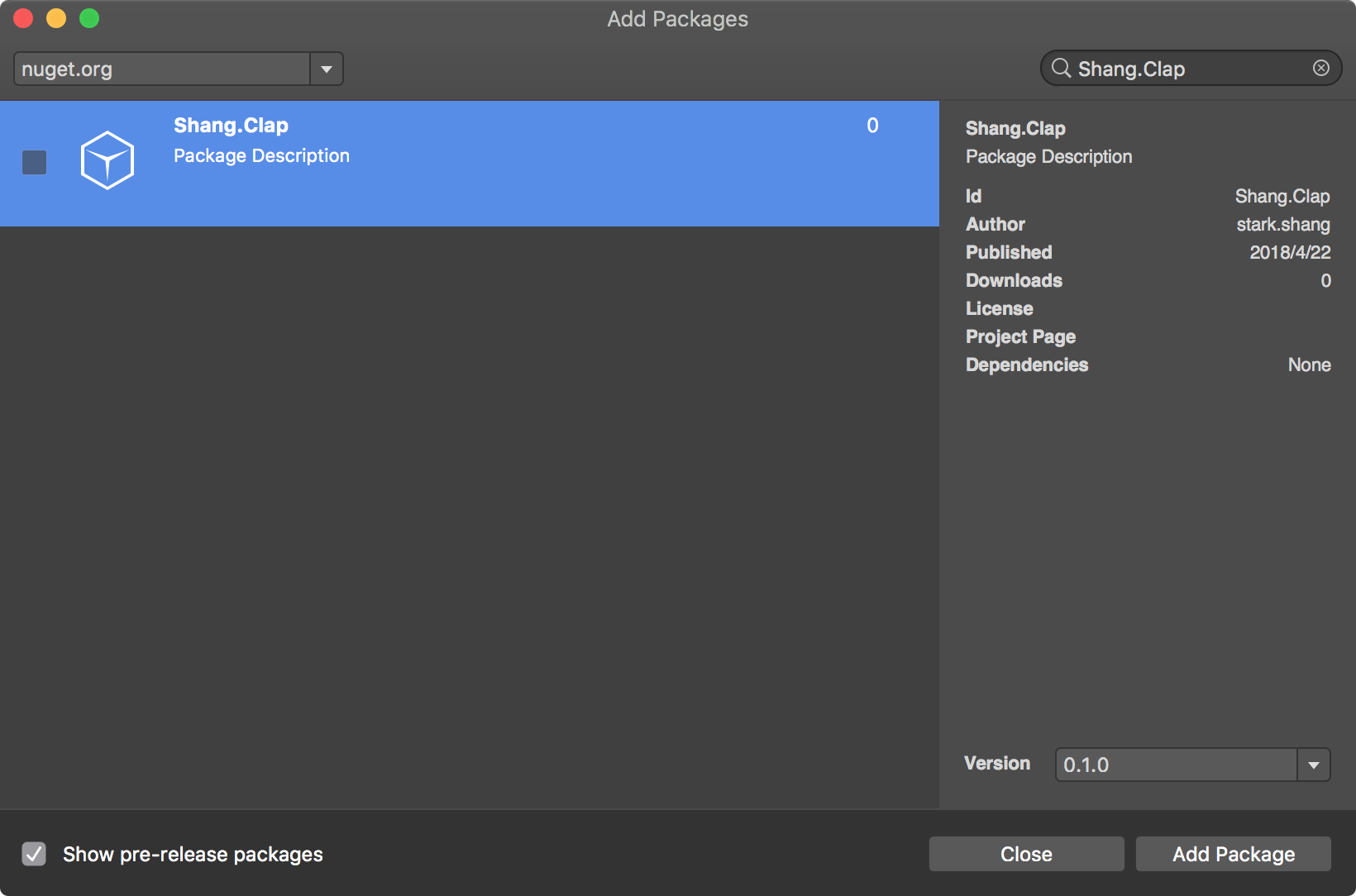The image size is (1356, 896).
Task: Expand the version selector showing 0.1.0
Action: pos(1313,765)
